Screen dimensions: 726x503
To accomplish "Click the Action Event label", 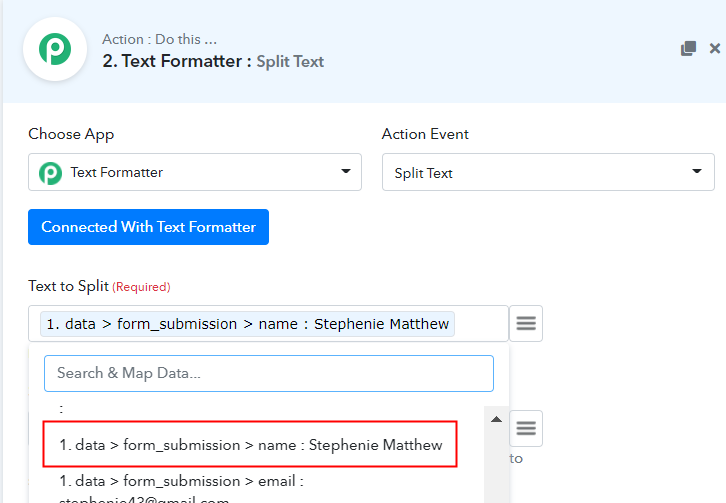I will coord(425,134).
